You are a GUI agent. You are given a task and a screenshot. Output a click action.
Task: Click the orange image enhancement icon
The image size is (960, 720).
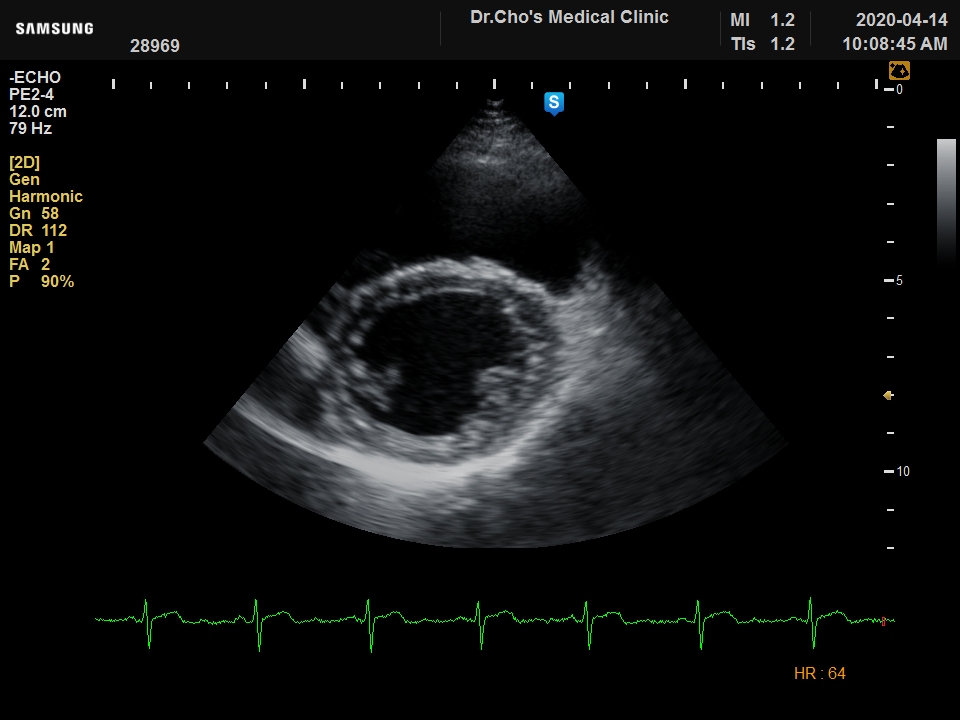click(899, 71)
